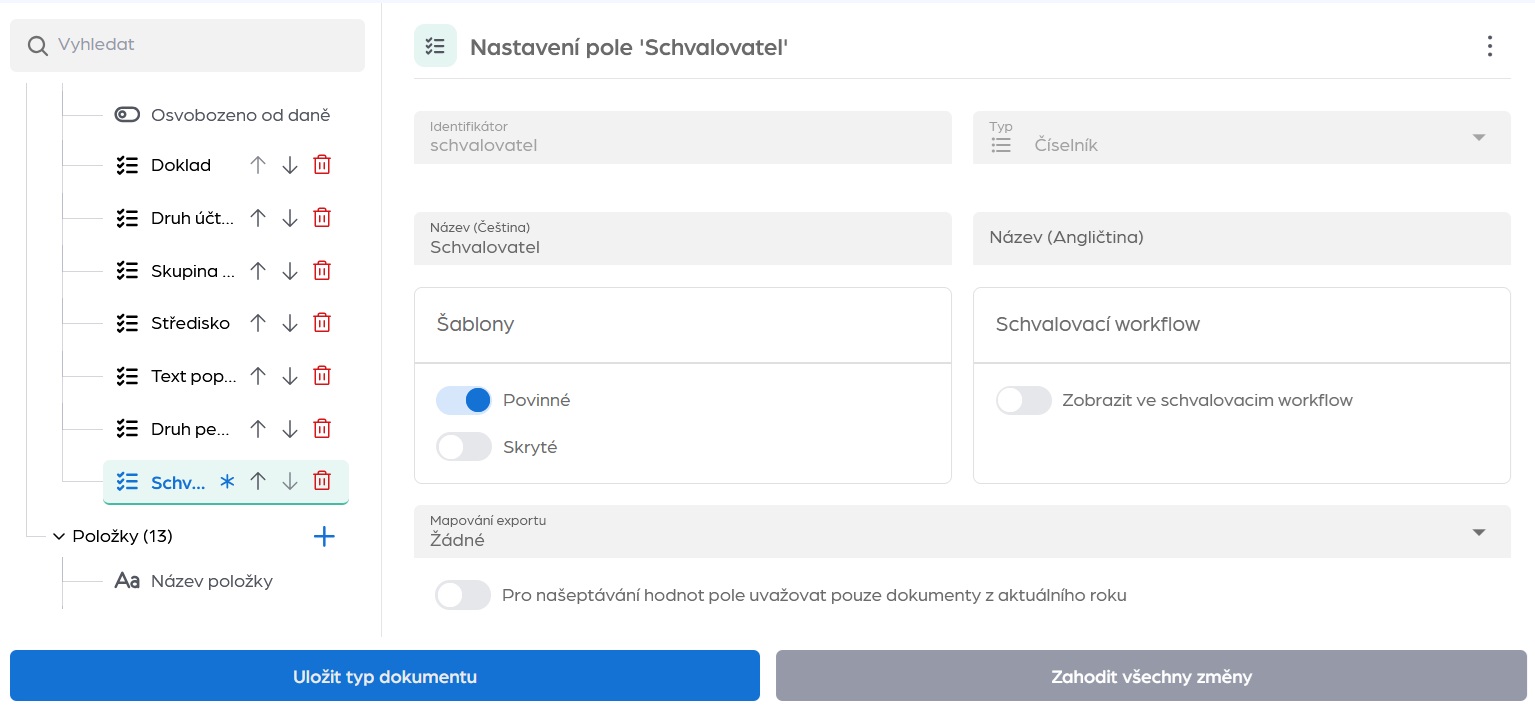Delete the Druh účt... field
This screenshot has height=714, width=1535.
point(322,217)
